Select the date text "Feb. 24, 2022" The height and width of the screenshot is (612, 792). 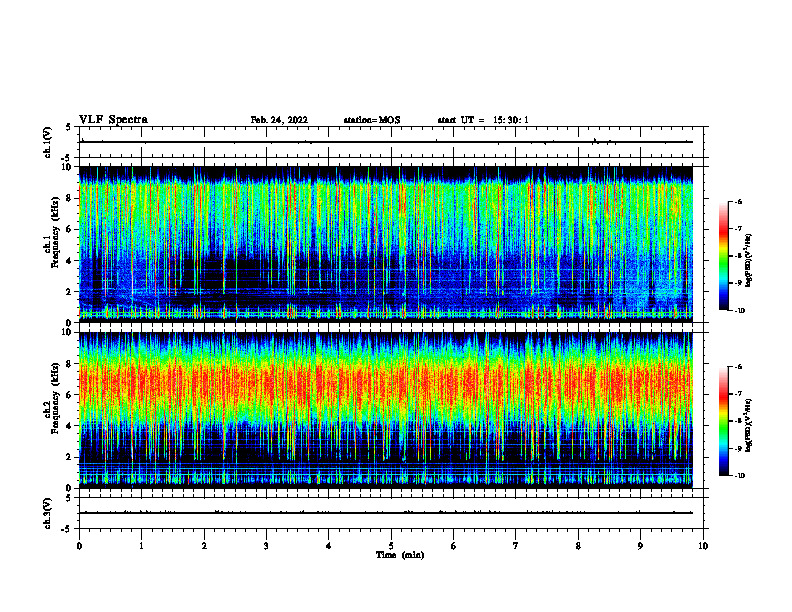pyautogui.click(x=279, y=120)
